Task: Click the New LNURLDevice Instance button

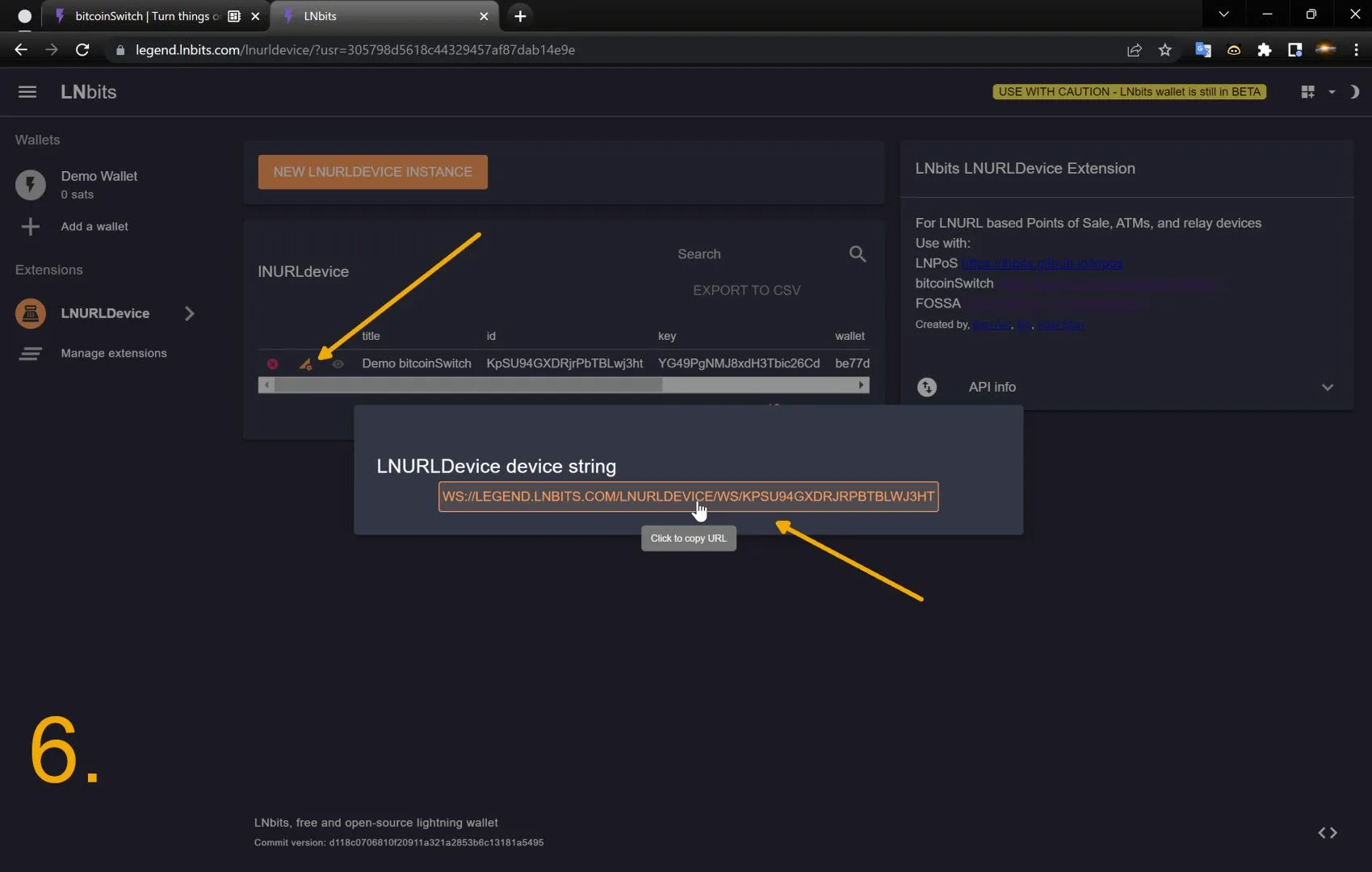Action: [x=372, y=172]
